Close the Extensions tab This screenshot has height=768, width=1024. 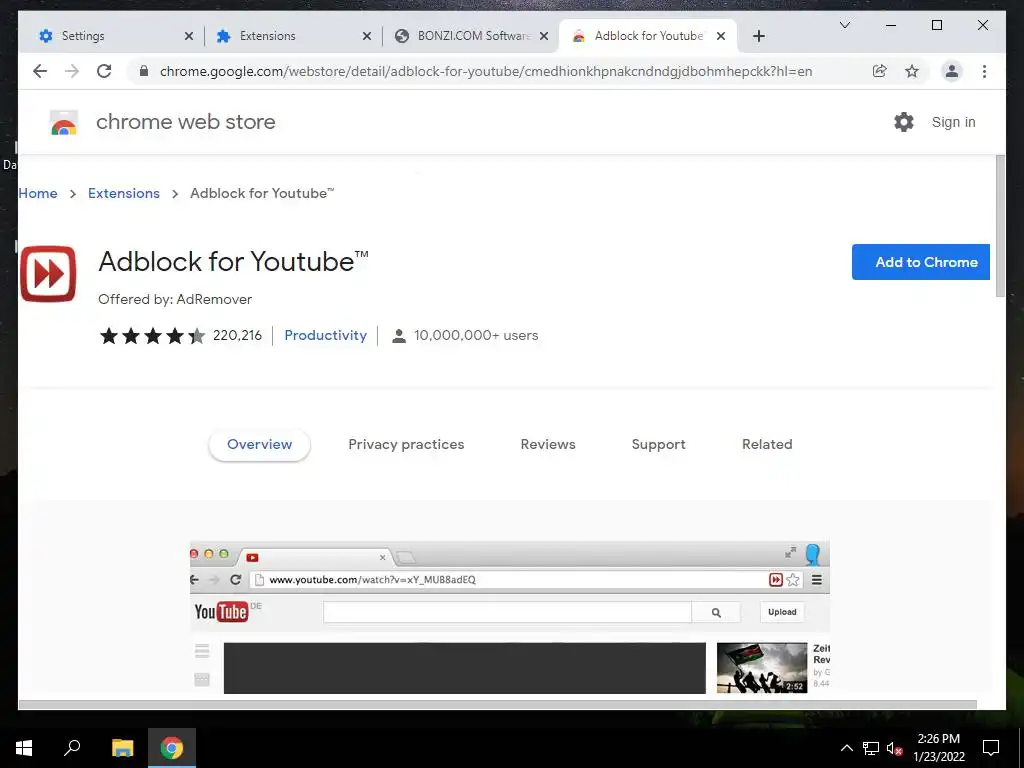coord(367,36)
